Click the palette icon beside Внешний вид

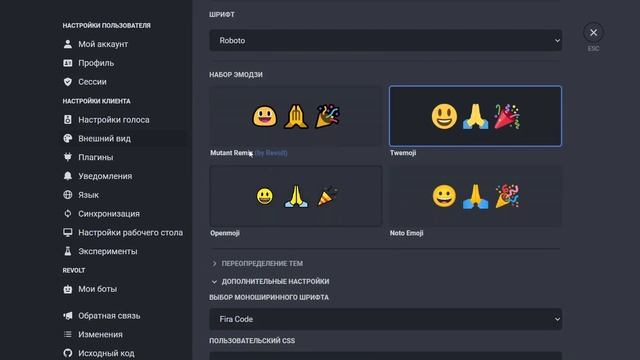pos(68,138)
